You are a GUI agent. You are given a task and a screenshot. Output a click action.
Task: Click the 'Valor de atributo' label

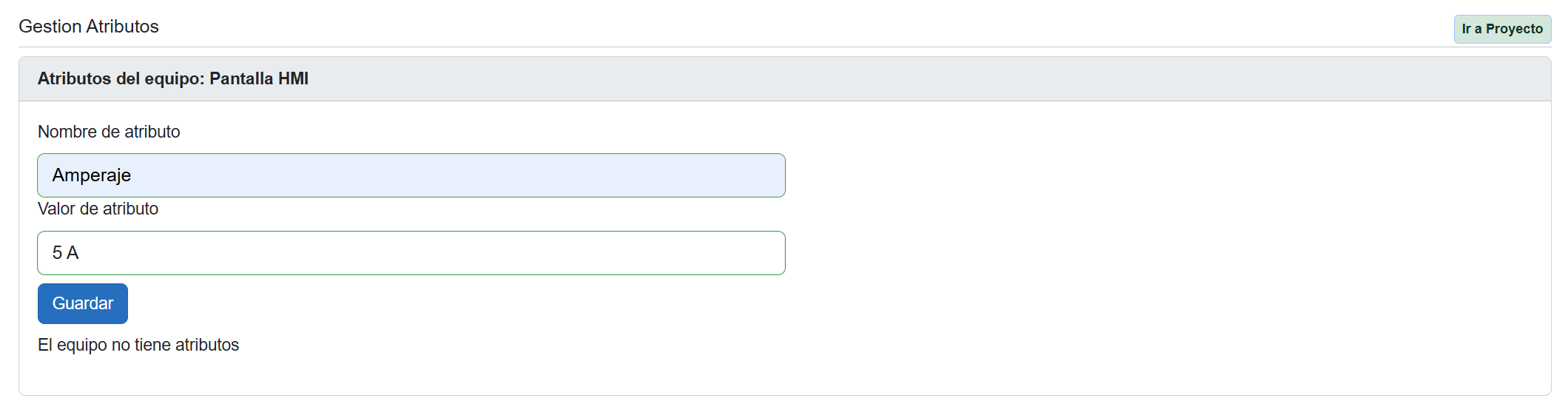point(98,209)
